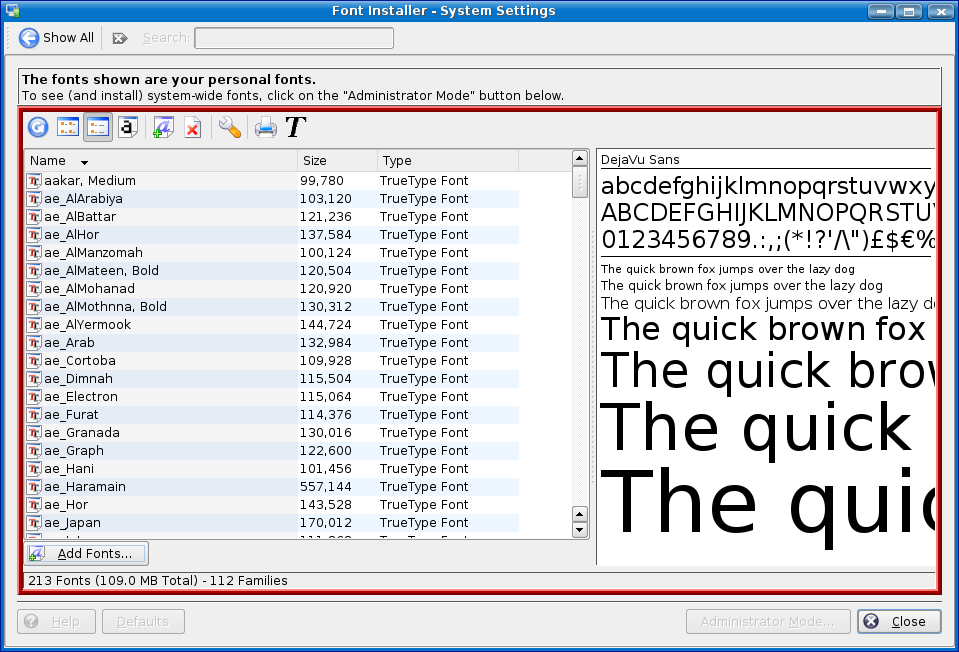
Task: Open configure settings with the wrench icon
Action: point(230,127)
